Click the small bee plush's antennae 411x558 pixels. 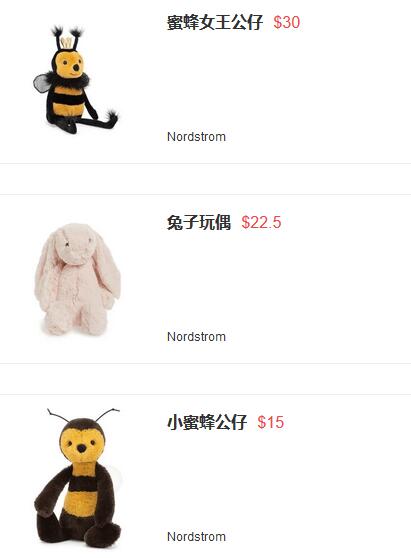point(84,415)
